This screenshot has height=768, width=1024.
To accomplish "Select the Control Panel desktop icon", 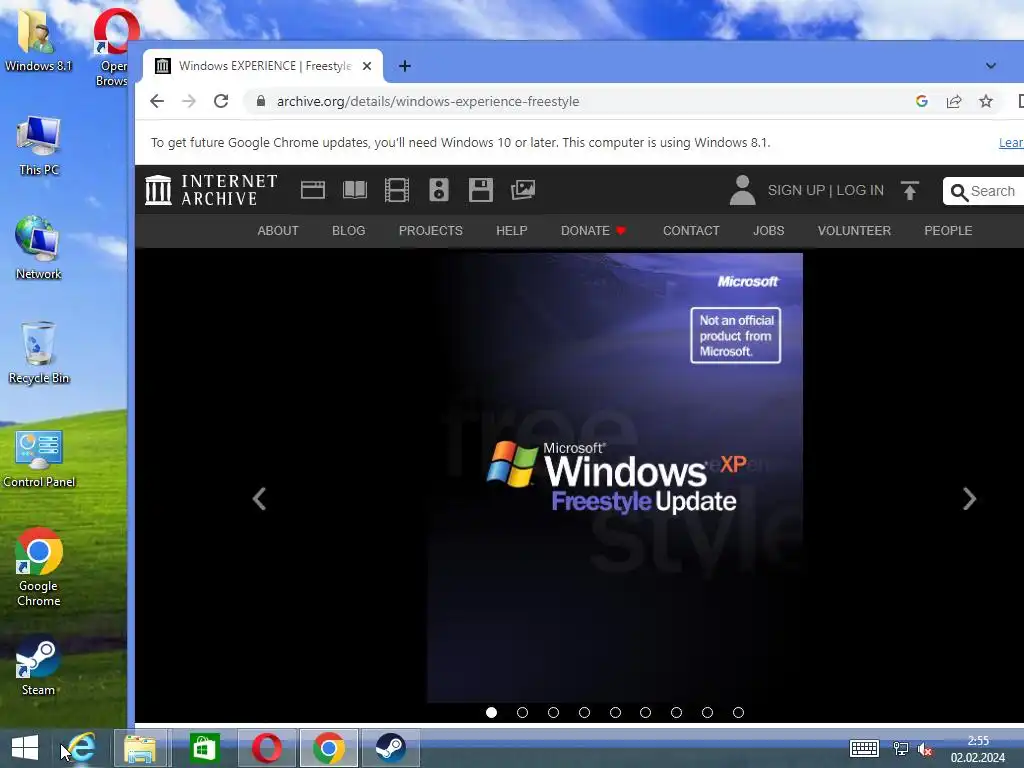I will point(39,459).
